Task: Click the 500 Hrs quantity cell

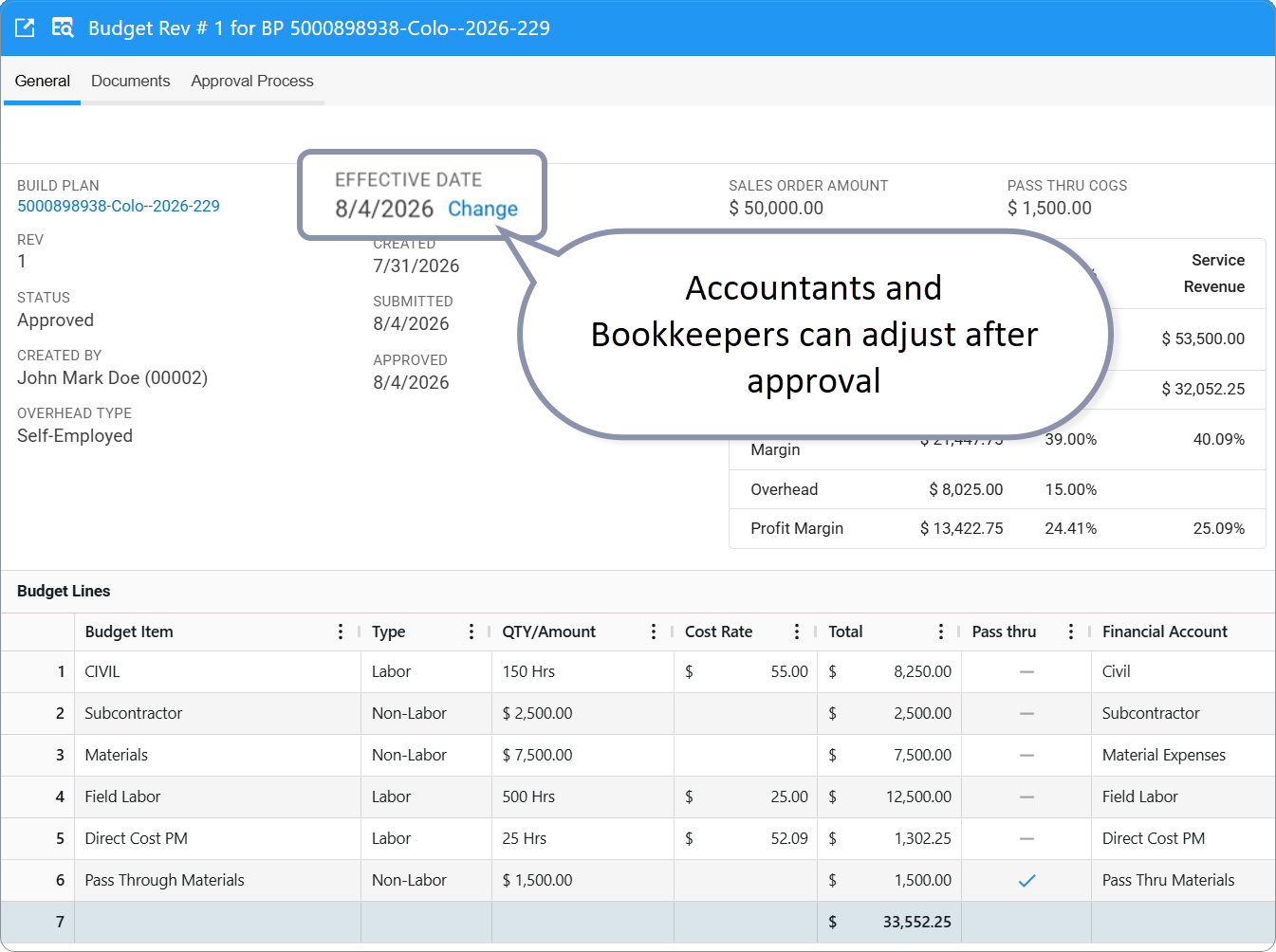Action: click(x=583, y=796)
